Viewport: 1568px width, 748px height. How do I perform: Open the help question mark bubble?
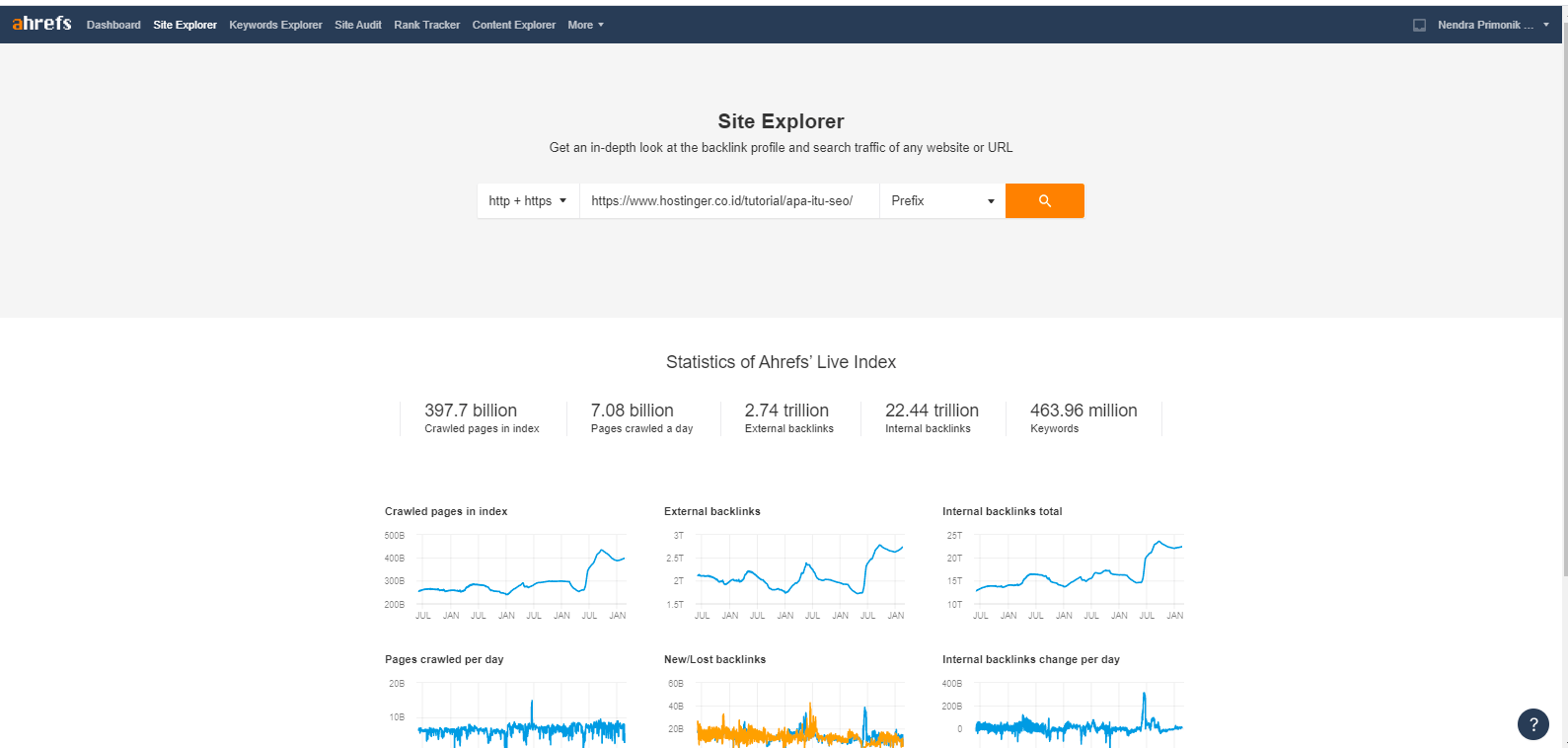pyautogui.click(x=1532, y=724)
